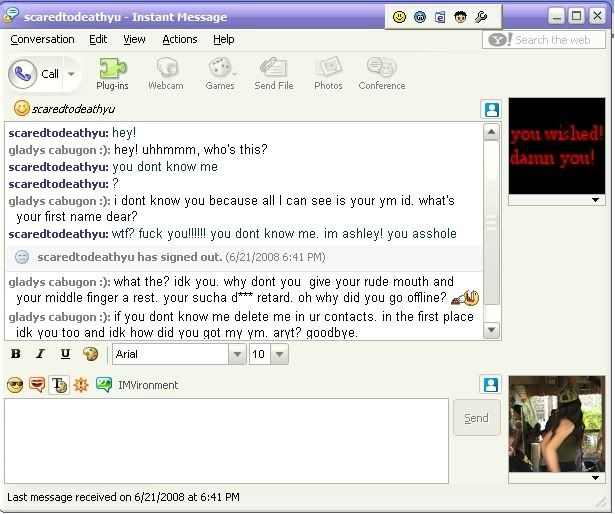Toggle underline text formatting
Viewport: 615px width, 514px height.
65,354
